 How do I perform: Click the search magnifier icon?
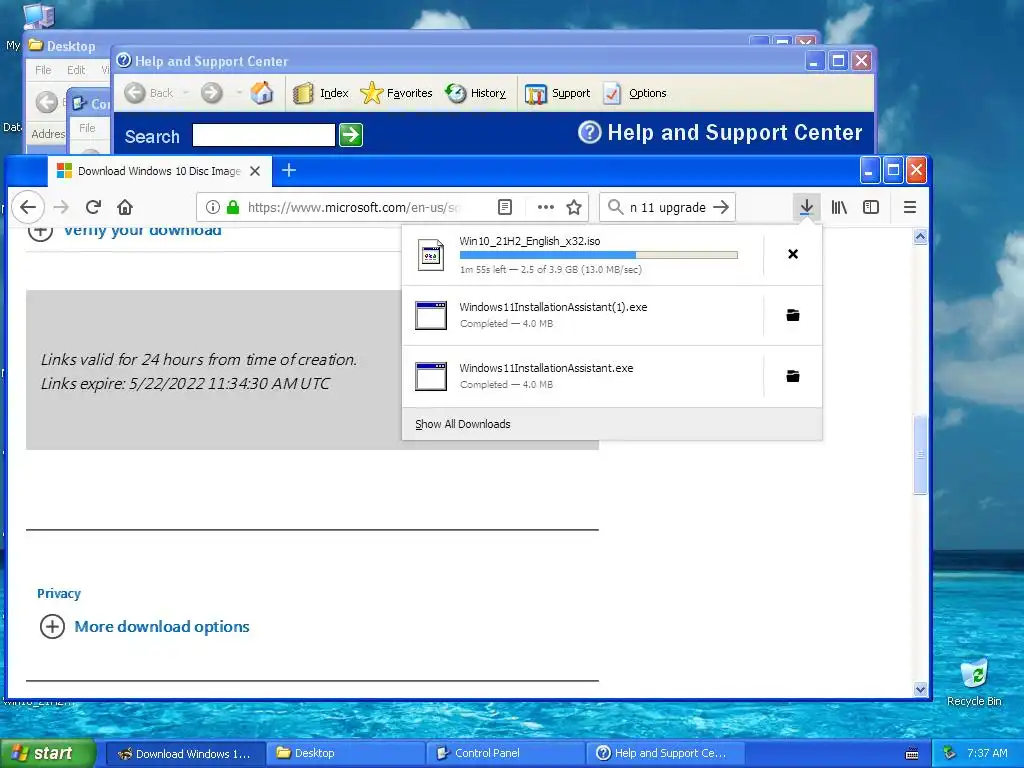pyautogui.click(x=615, y=208)
